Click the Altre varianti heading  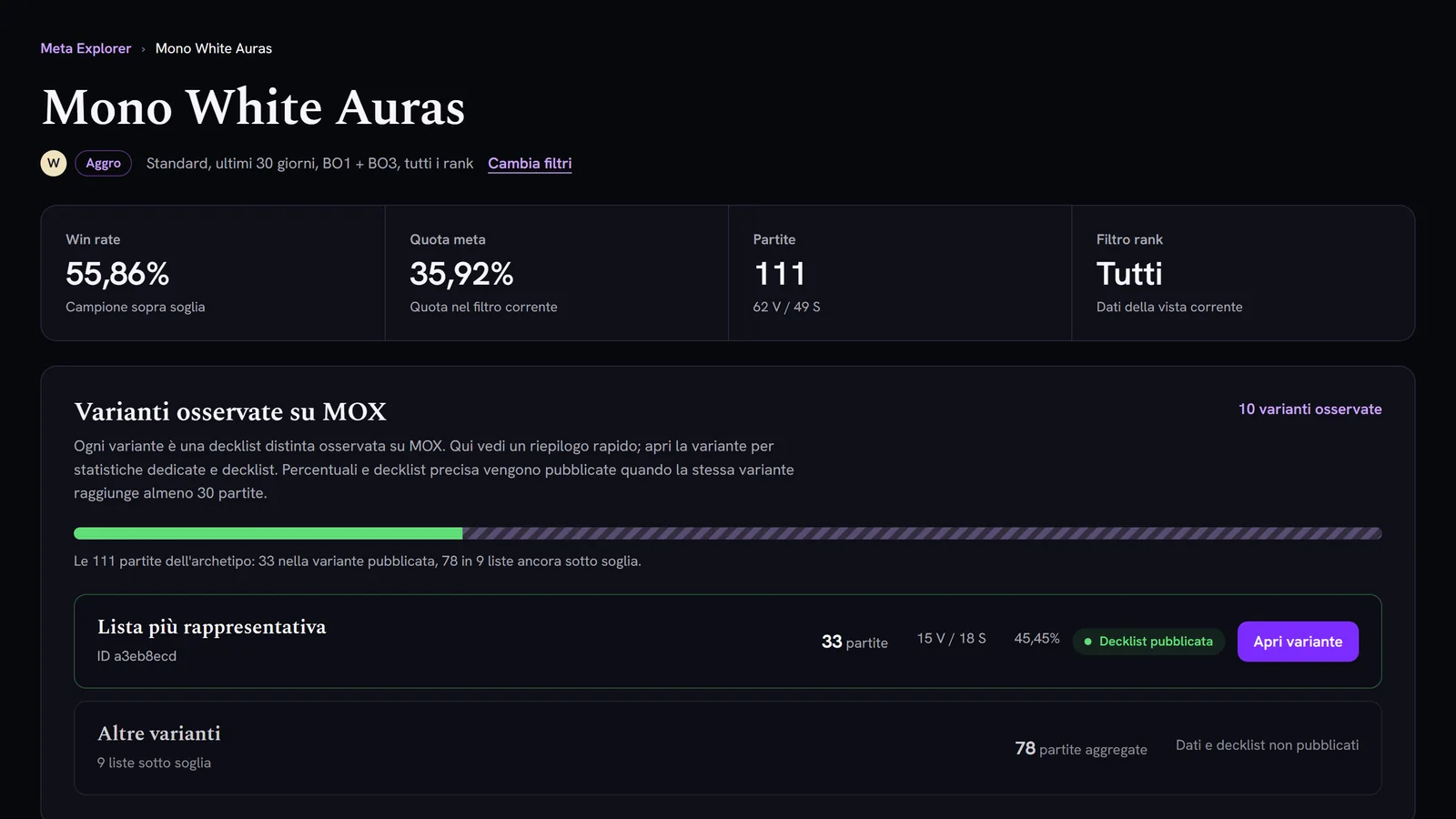pos(159,733)
